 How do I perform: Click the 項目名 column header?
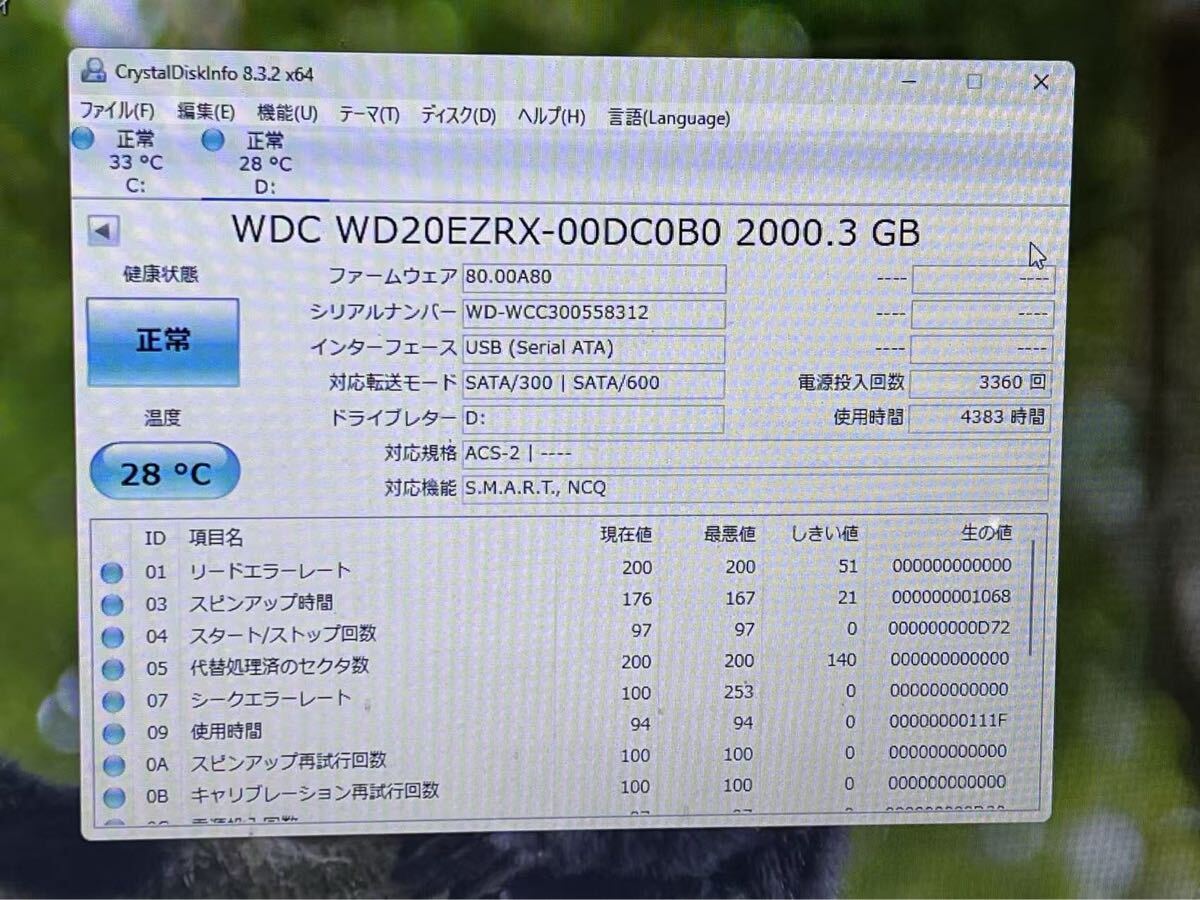[x=217, y=538]
